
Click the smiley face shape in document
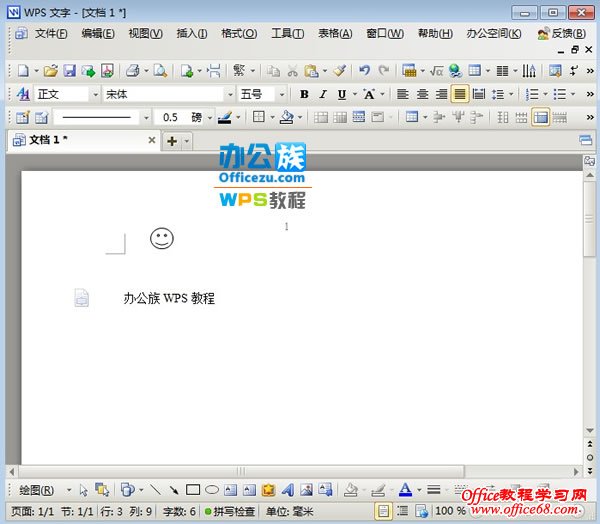pos(162,238)
